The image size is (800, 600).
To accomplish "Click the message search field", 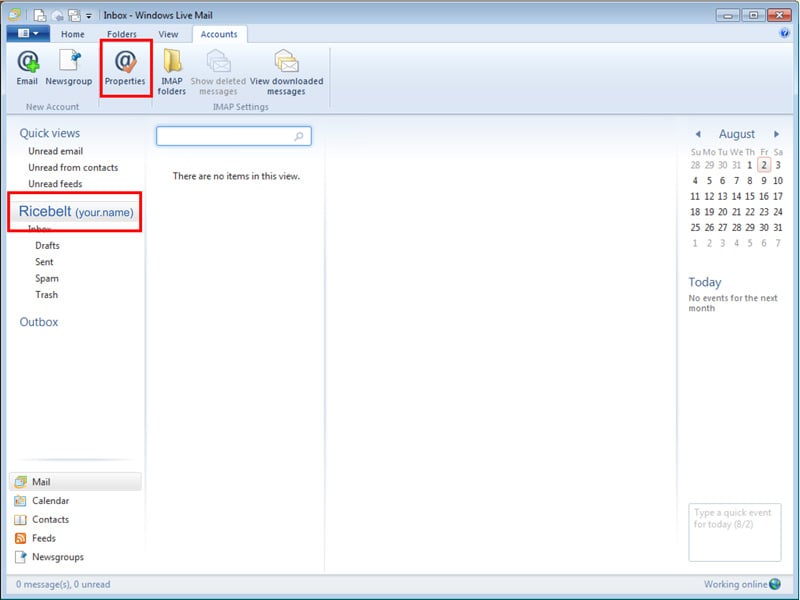I will (x=226, y=136).
